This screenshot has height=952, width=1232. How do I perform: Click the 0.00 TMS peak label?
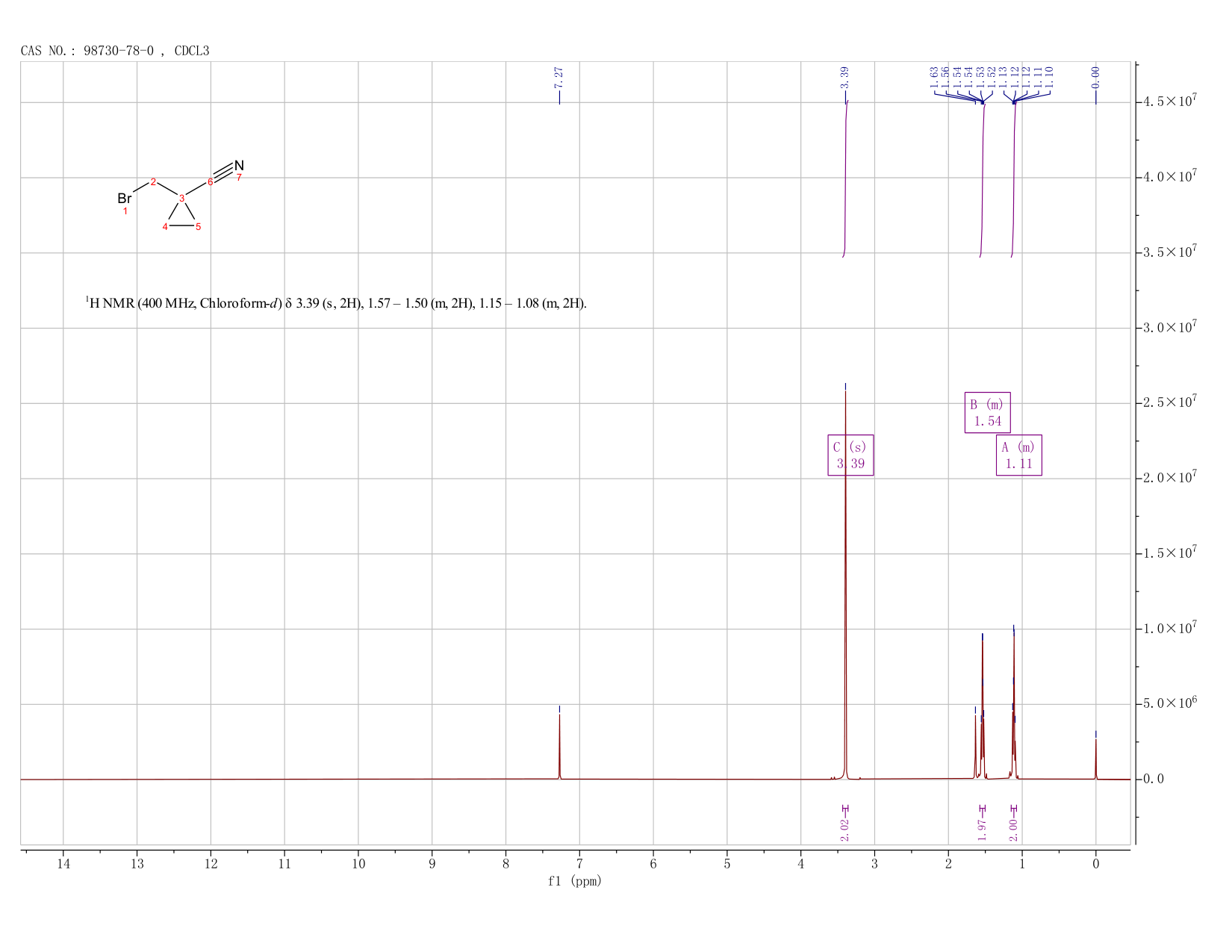pyautogui.click(x=1095, y=77)
